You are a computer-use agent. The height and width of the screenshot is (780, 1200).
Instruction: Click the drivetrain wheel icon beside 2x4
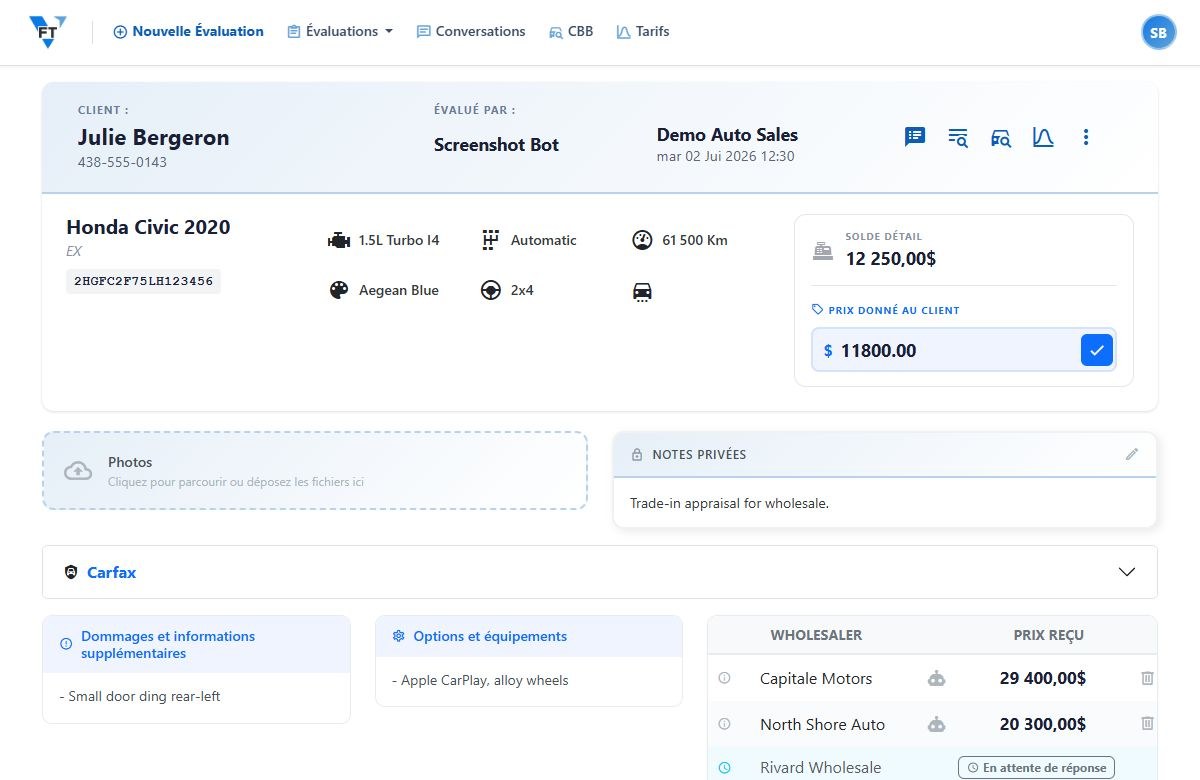click(491, 290)
